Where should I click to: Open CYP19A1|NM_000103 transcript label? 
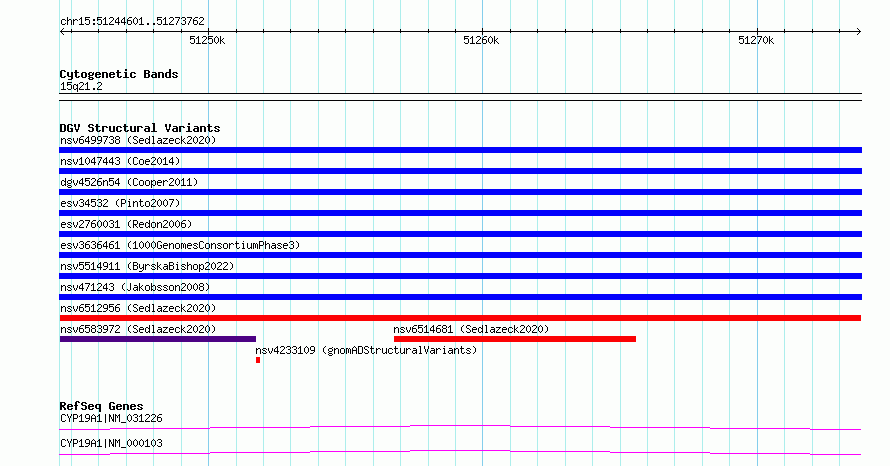(111, 443)
